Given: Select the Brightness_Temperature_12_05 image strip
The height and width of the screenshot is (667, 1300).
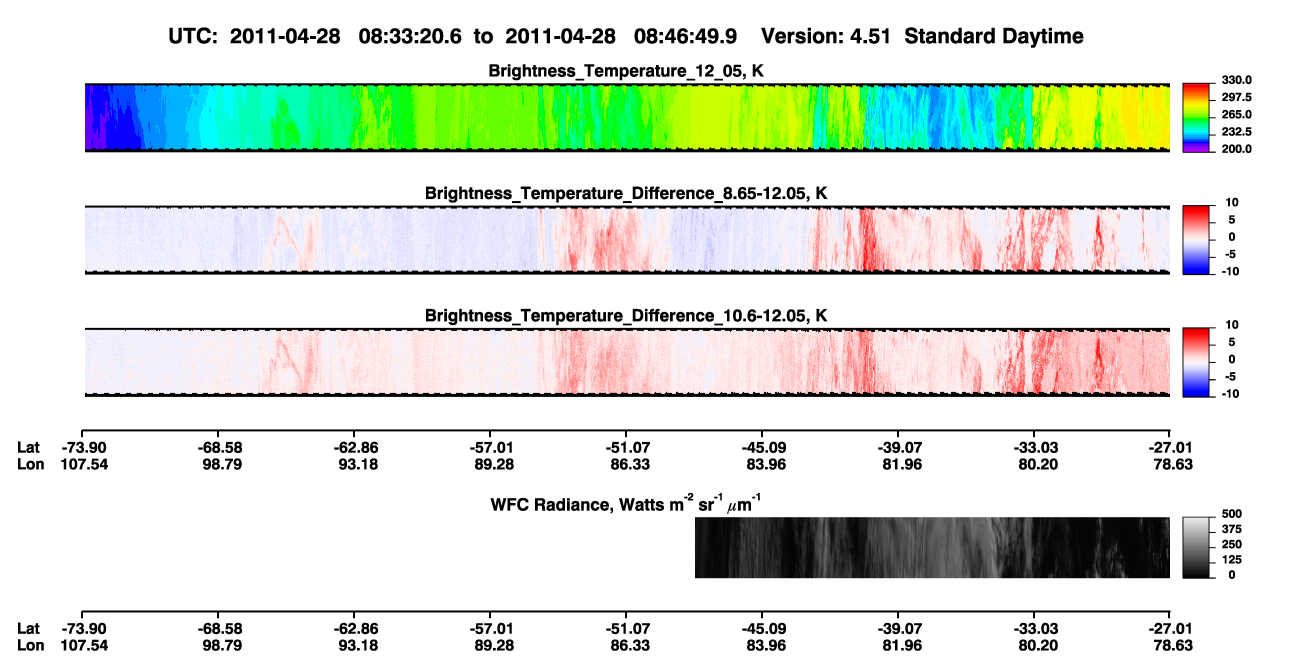Looking at the screenshot, I should click(x=627, y=118).
